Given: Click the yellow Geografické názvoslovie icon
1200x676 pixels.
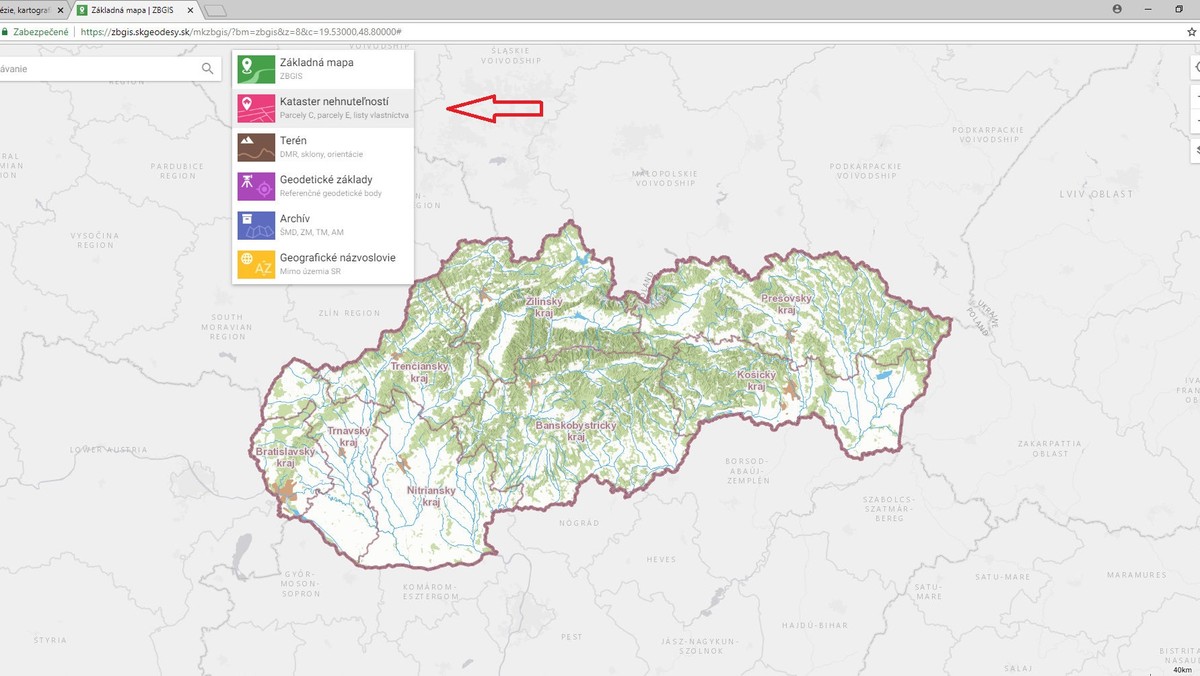Looking at the screenshot, I should point(256,264).
